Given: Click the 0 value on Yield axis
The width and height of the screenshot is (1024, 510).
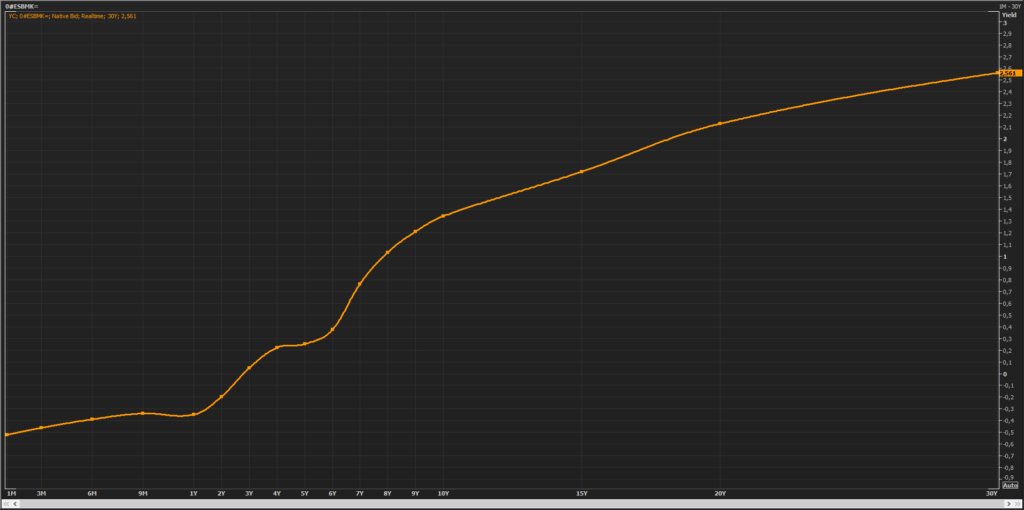Looking at the screenshot, I should [x=1005, y=374].
